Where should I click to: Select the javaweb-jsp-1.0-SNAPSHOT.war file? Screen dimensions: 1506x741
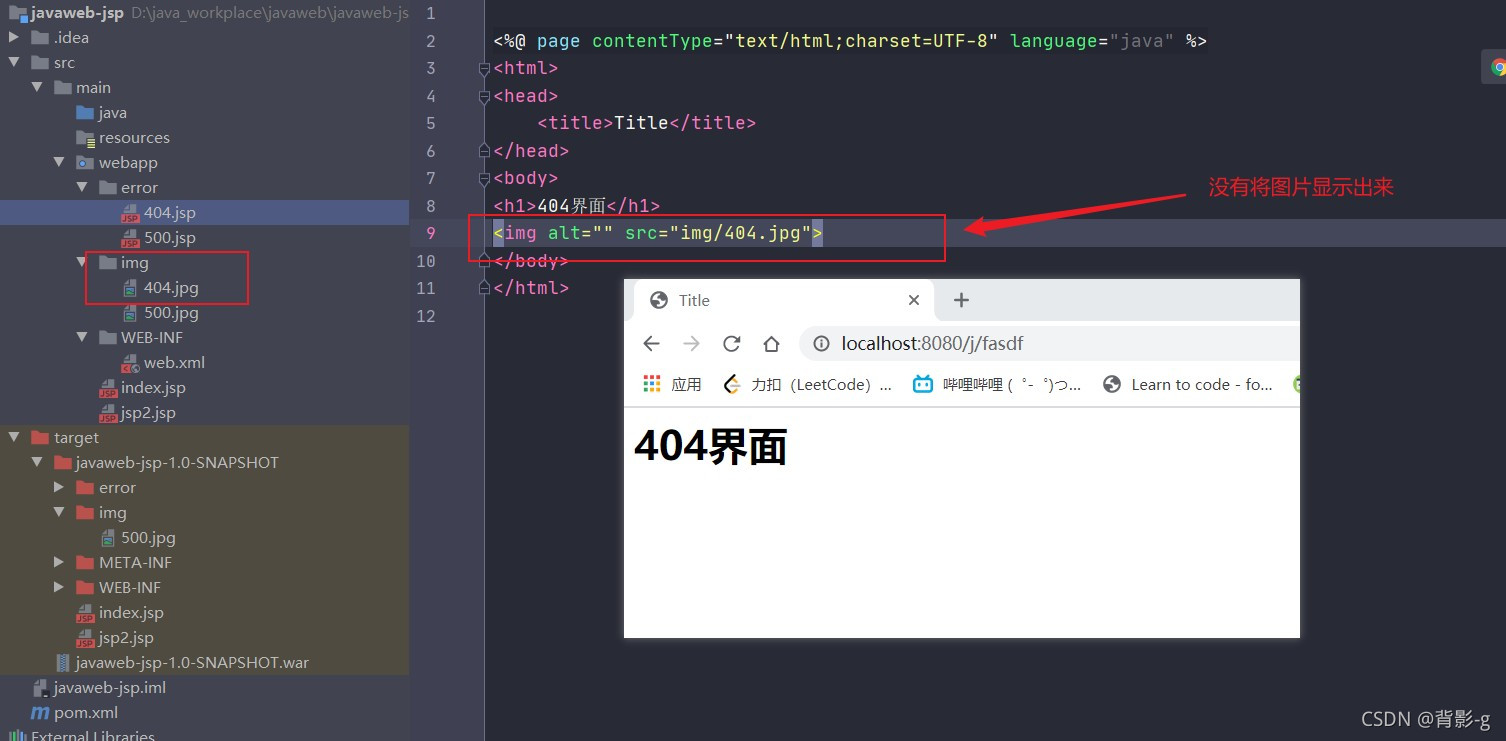[x=192, y=663]
